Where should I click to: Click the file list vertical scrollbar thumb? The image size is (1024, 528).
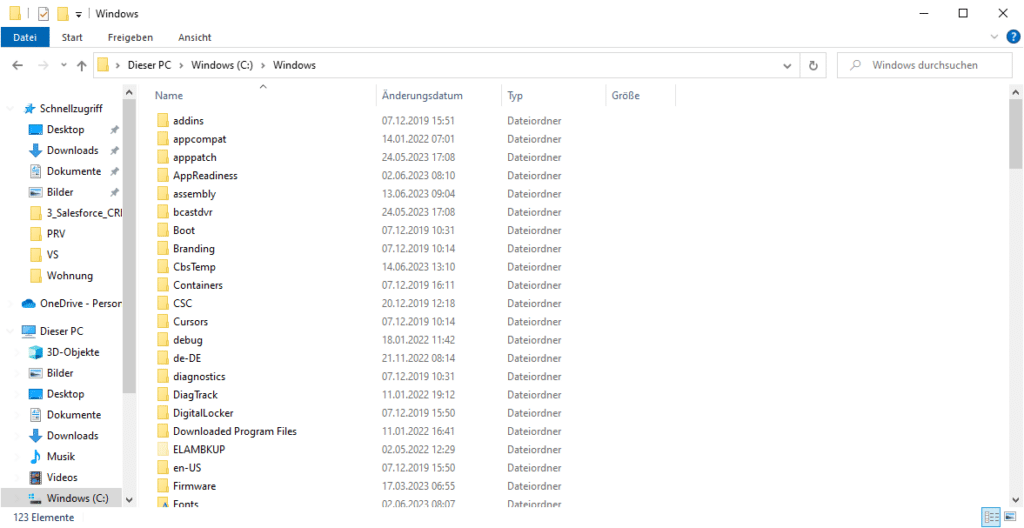[x=1016, y=134]
